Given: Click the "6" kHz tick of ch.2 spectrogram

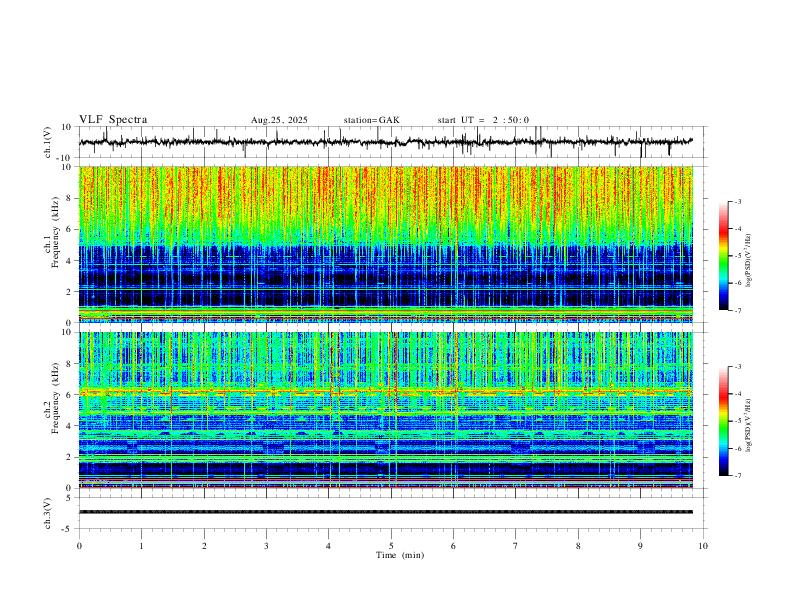Looking at the screenshot, I should 69,395.
